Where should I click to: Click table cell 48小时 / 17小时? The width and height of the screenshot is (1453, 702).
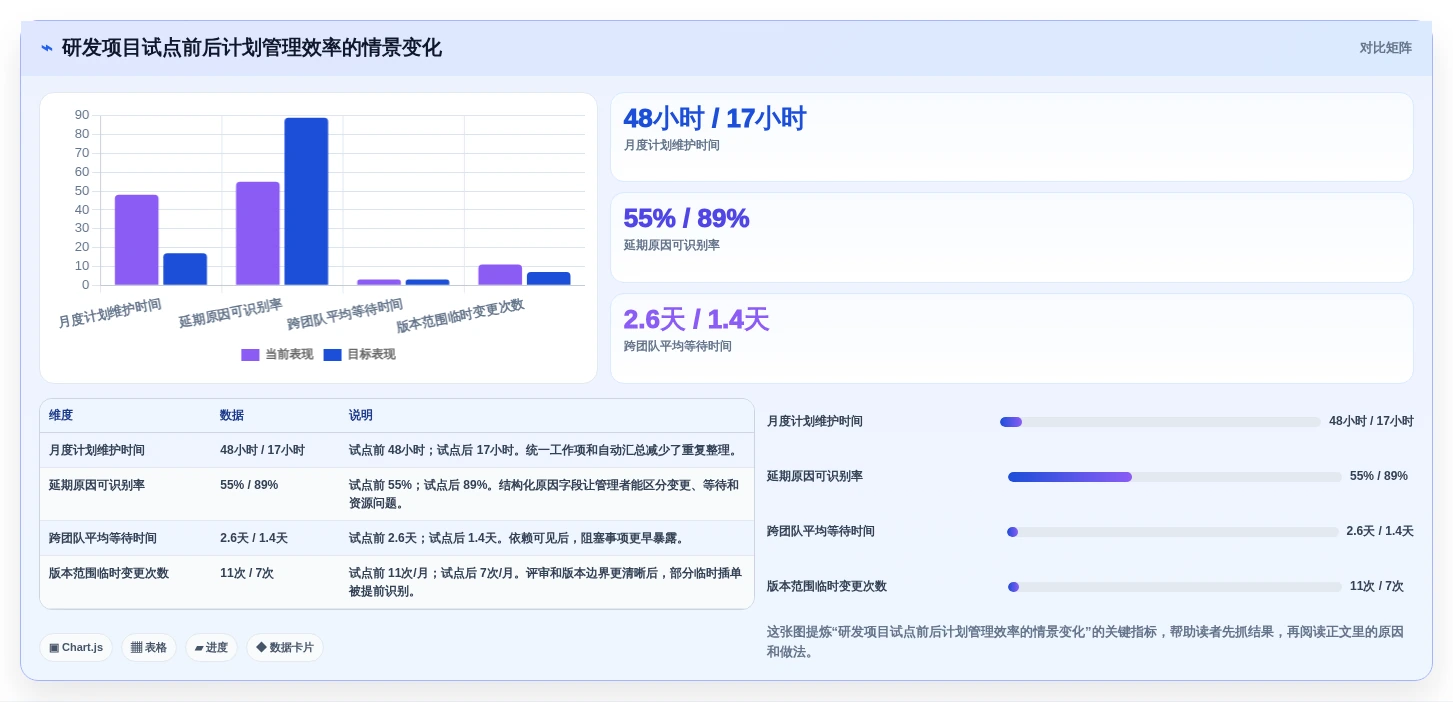pos(276,451)
